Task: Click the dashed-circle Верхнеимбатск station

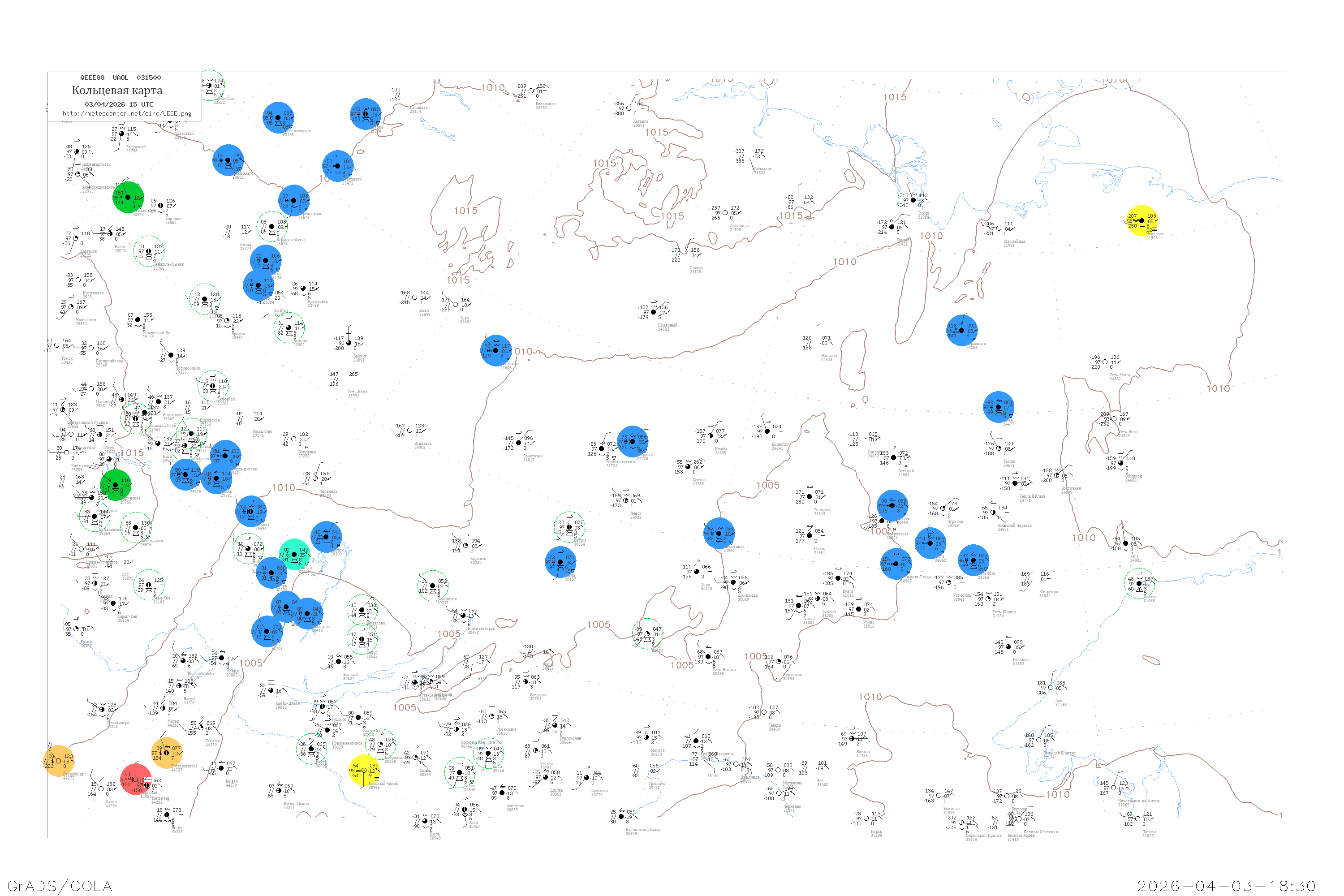Action: click(x=272, y=226)
